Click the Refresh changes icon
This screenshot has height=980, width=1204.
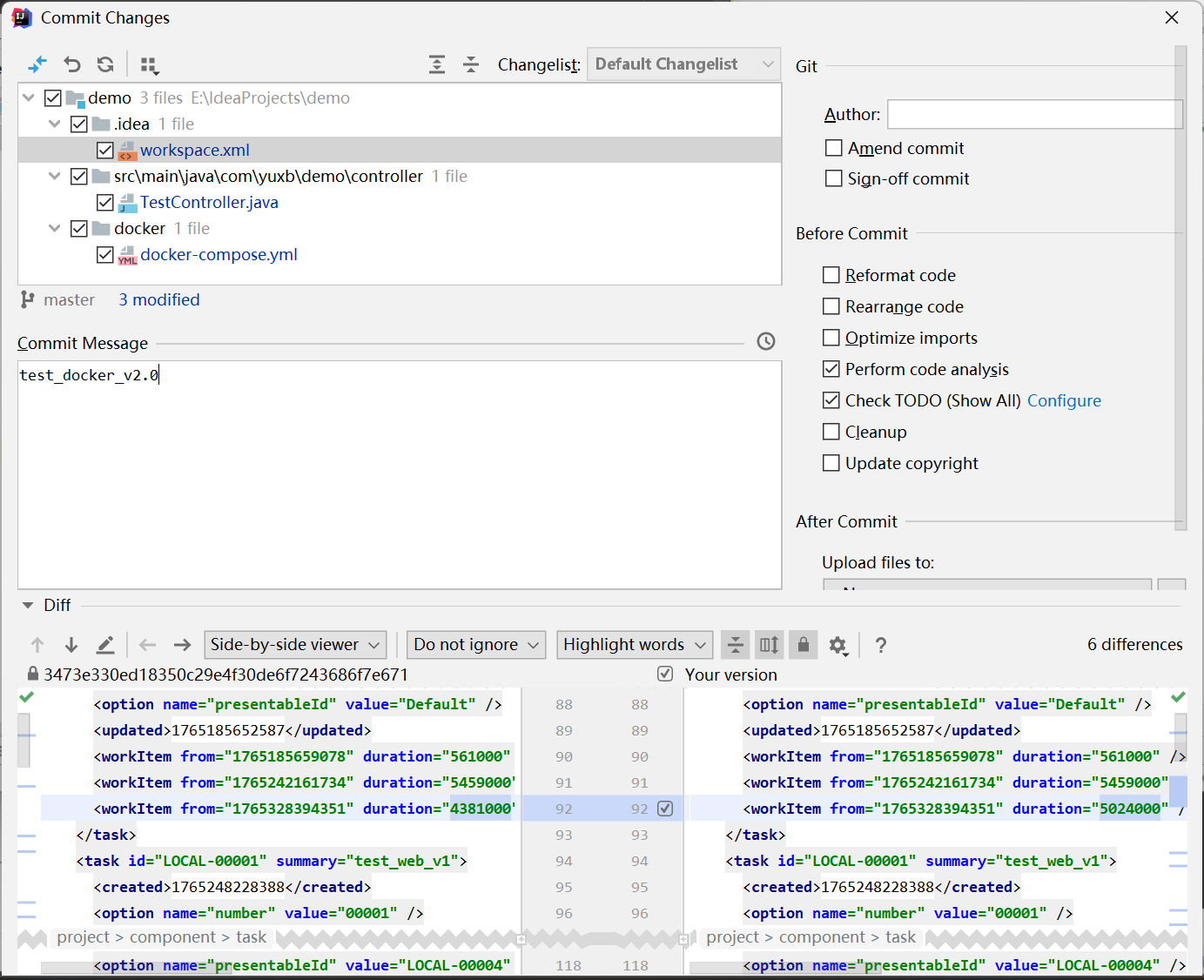coord(105,64)
